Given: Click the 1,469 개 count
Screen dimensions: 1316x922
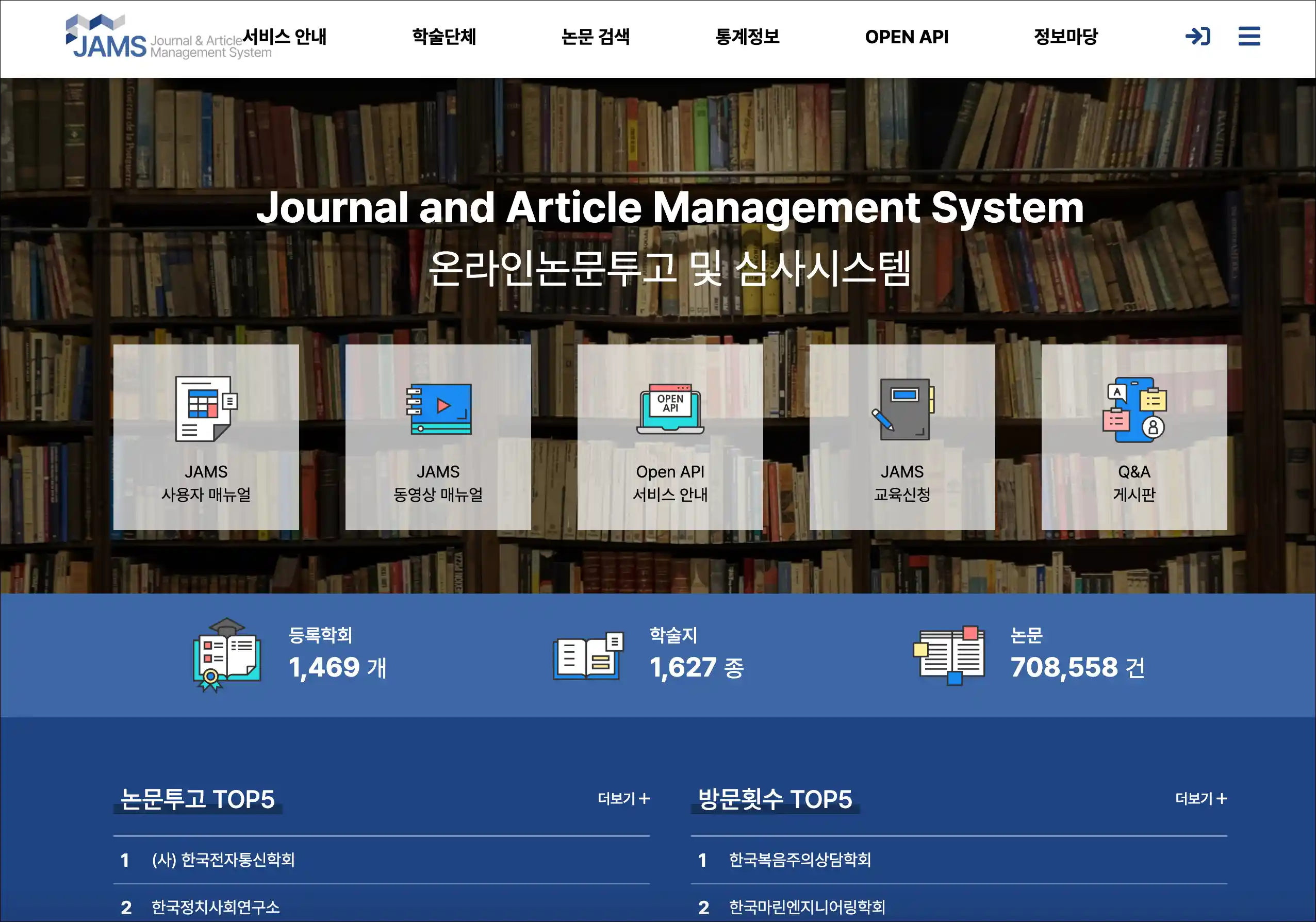Looking at the screenshot, I should 338,668.
